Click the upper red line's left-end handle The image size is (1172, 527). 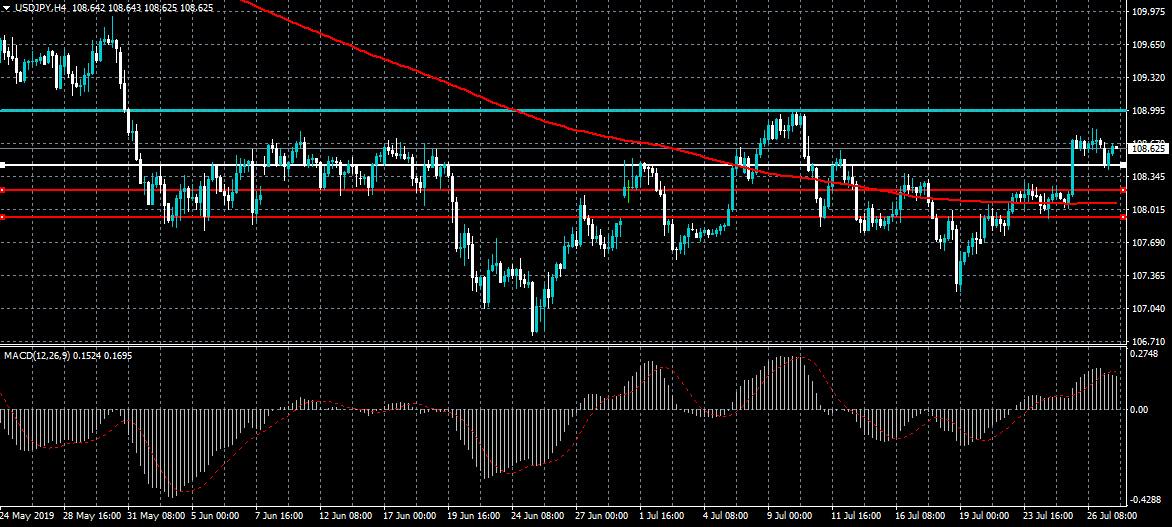click(2, 190)
